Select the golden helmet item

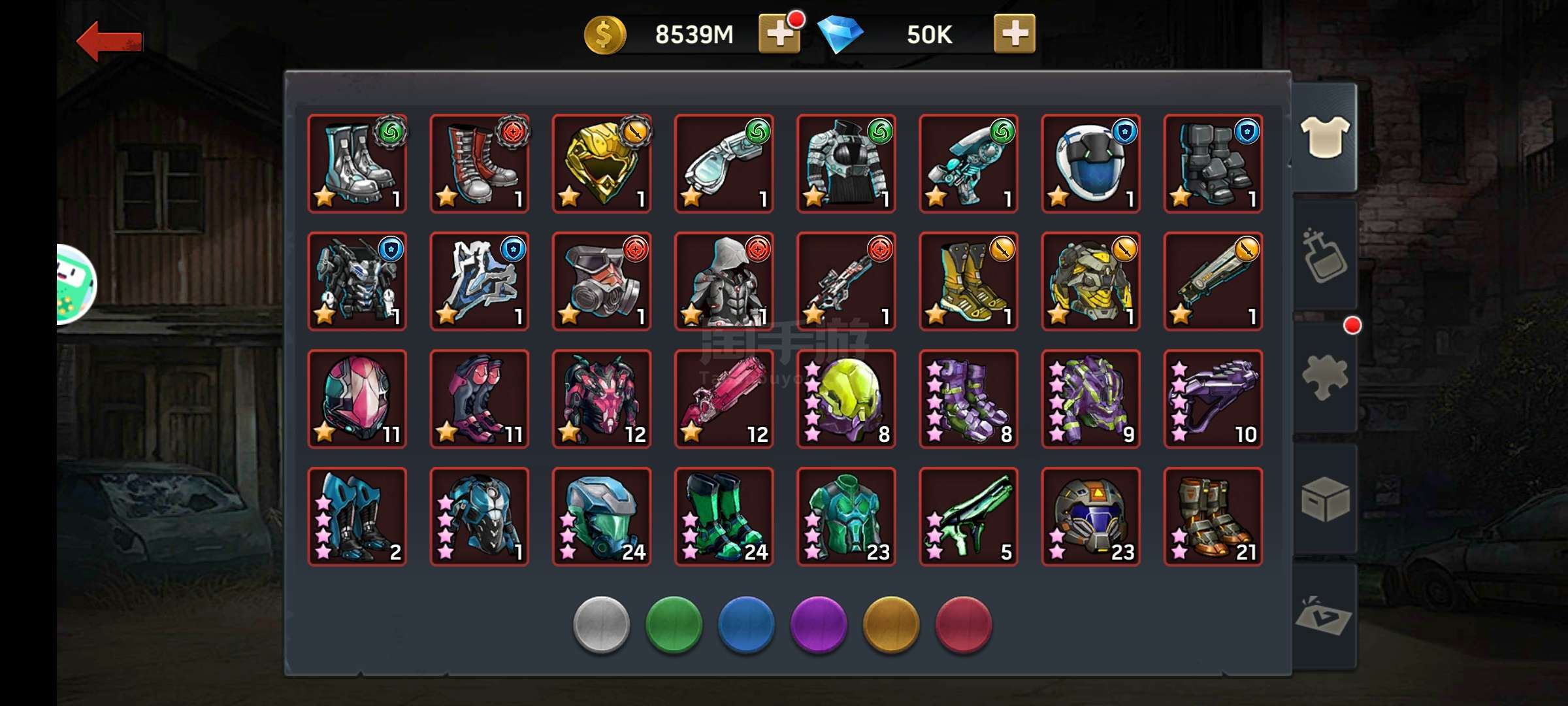pos(602,163)
